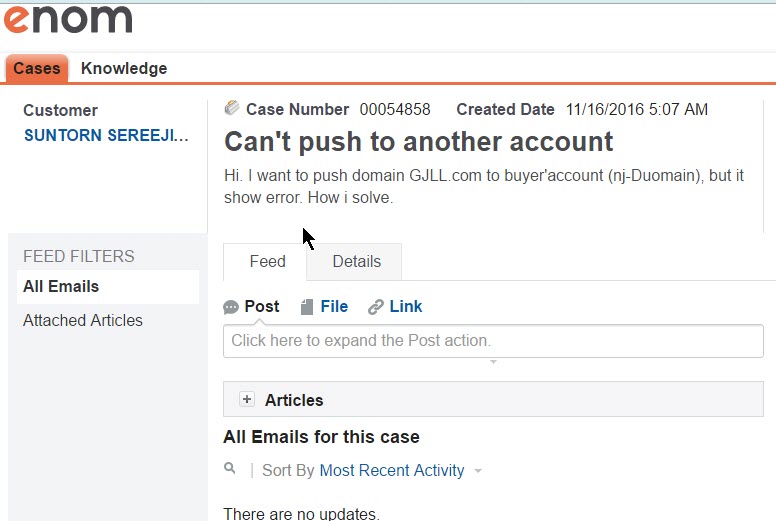Image resolution: width=776 pixels, height=521 pixels.
Task: Click the search magnifier icon
Action: coord(230,468)
